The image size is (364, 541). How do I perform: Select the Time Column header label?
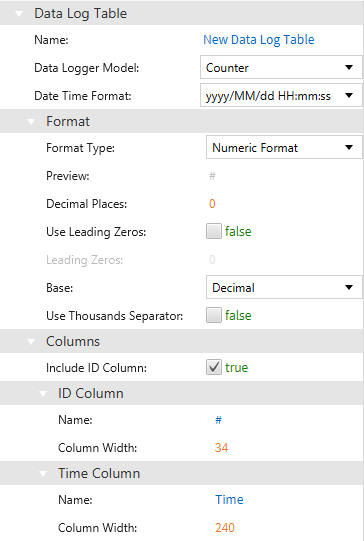pyautogui.click(x=99, y=473)
